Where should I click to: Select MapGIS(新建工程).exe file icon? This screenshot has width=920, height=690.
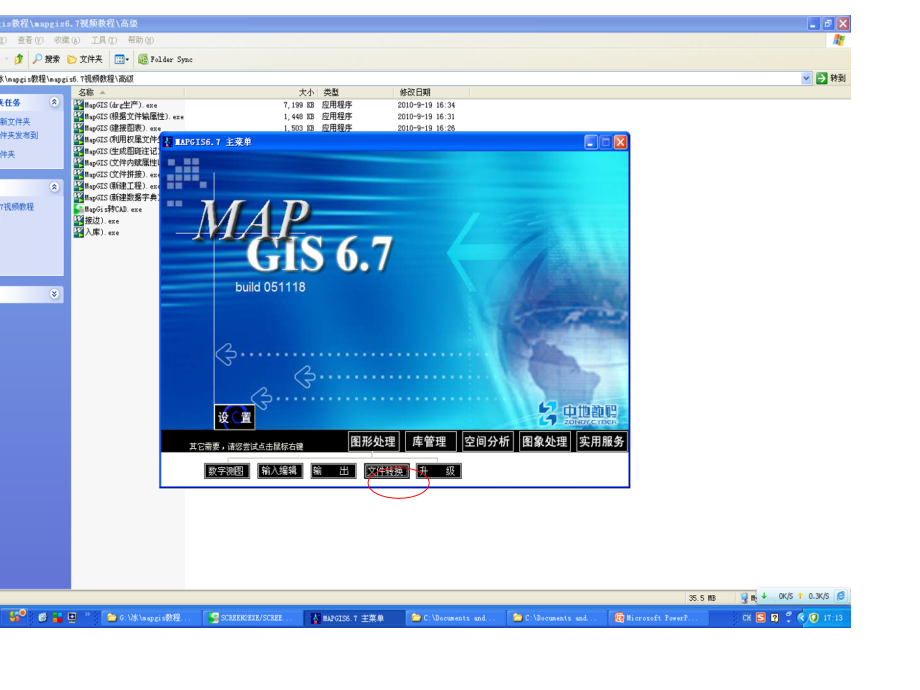[x=79, y=186]
